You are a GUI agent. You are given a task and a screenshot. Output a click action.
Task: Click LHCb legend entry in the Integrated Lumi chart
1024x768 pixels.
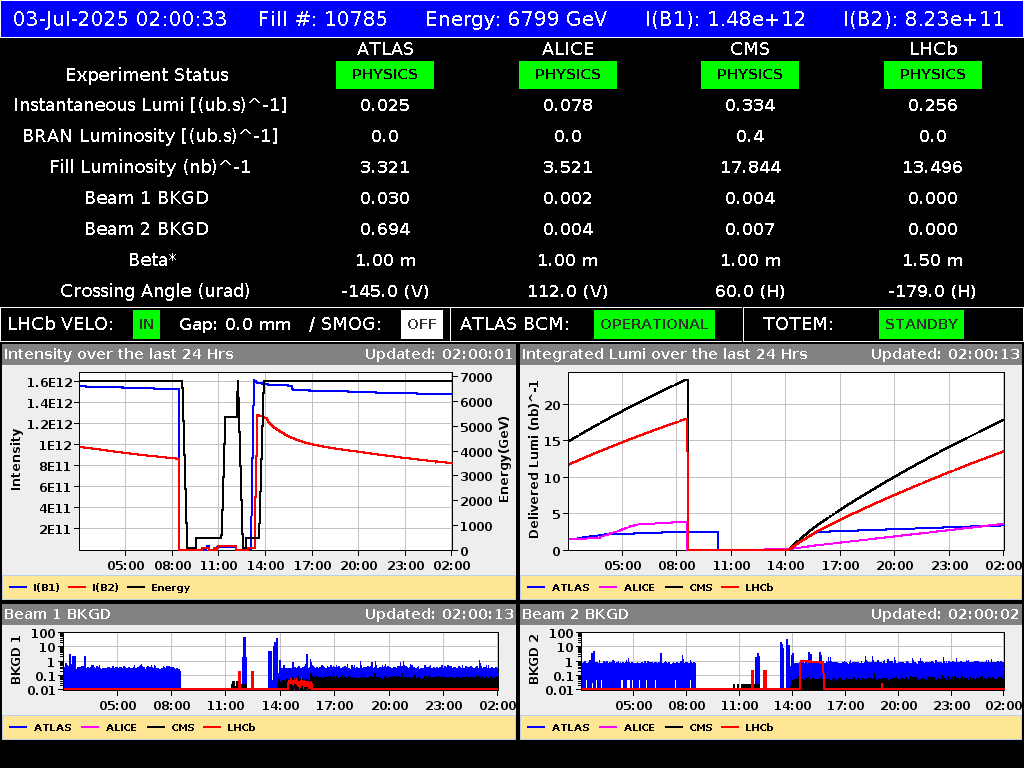coord(747,587)
